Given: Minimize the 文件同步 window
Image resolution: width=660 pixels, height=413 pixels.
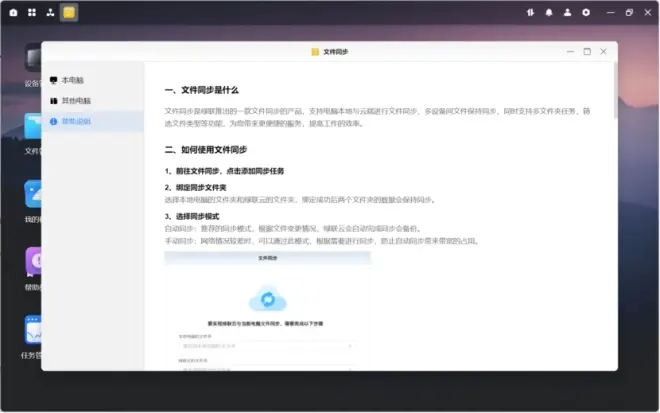Looking at the screenshot, I should 570,51.
